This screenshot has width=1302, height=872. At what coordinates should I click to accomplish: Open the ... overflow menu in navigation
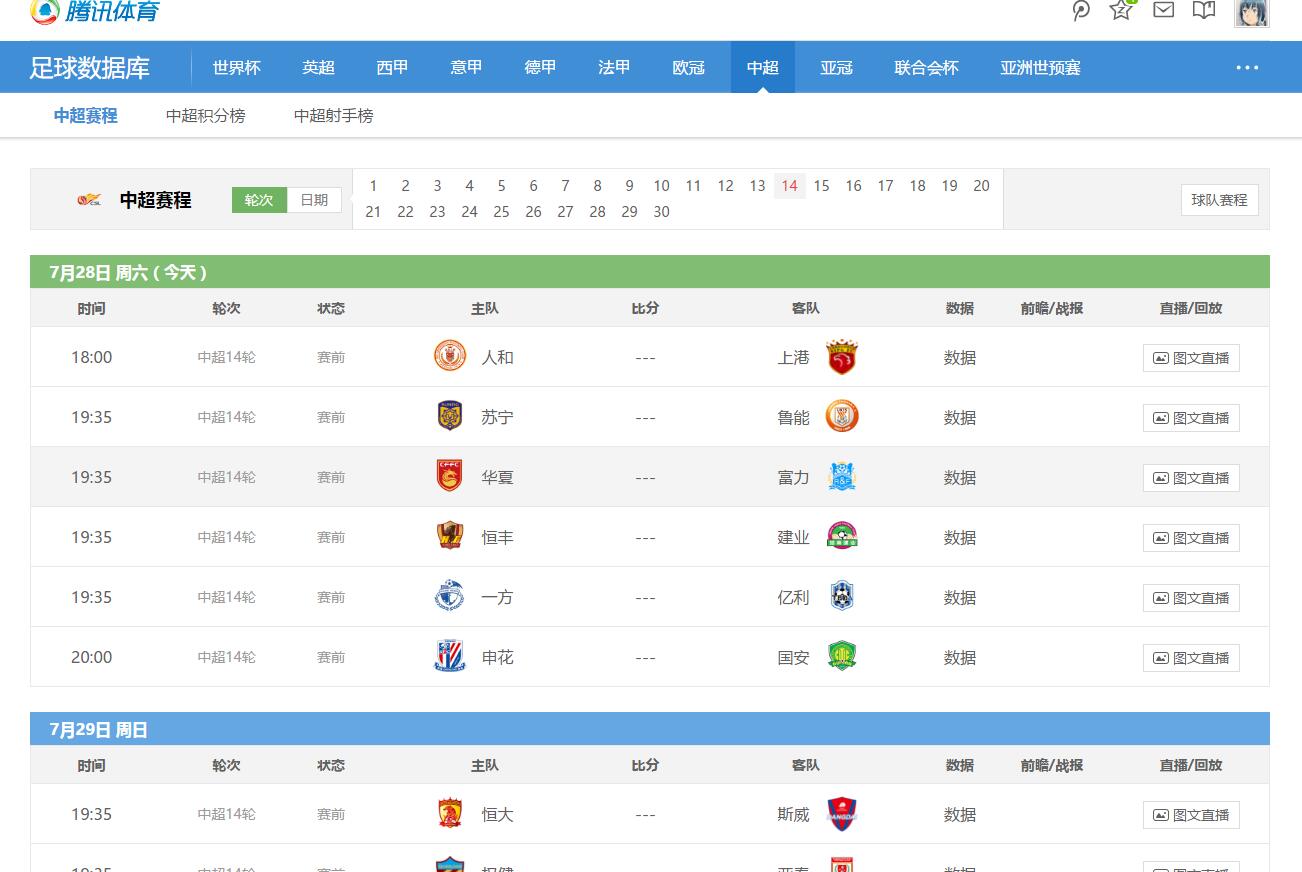1246,67
